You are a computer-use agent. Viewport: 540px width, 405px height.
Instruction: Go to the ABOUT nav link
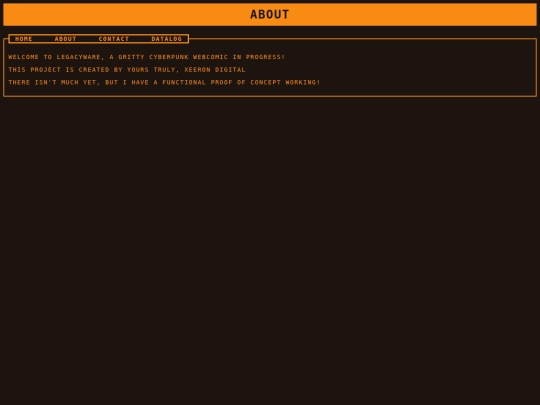[65, 39]
